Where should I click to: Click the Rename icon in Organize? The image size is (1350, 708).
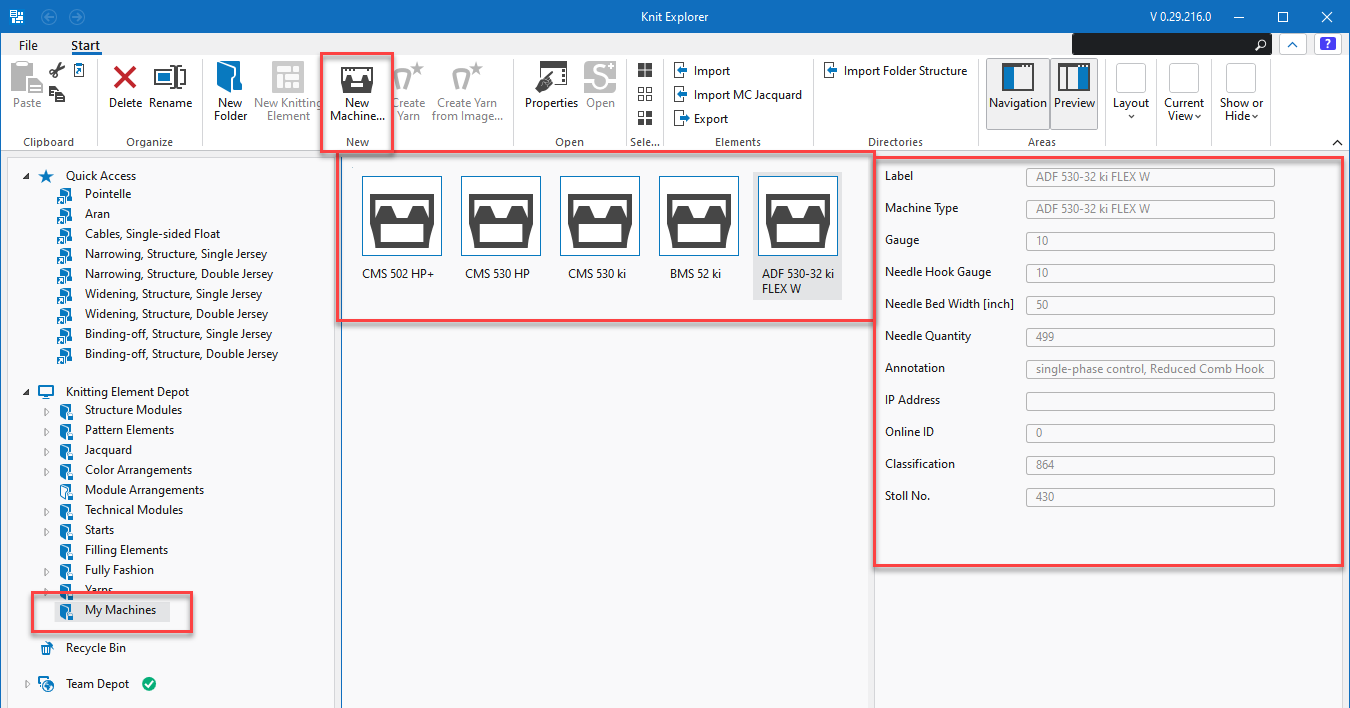[170, 78]
